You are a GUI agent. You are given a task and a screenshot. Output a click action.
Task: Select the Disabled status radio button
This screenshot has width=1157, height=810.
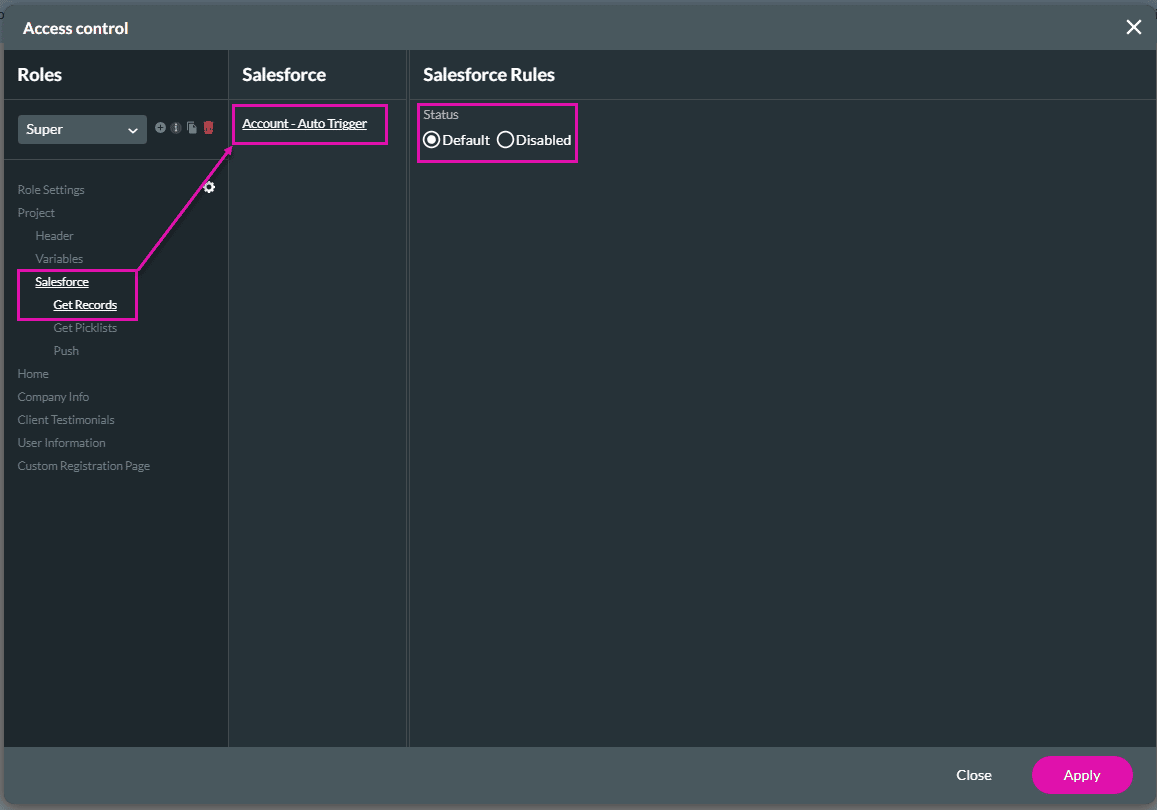pyautogui.click(x=505, y=139)
